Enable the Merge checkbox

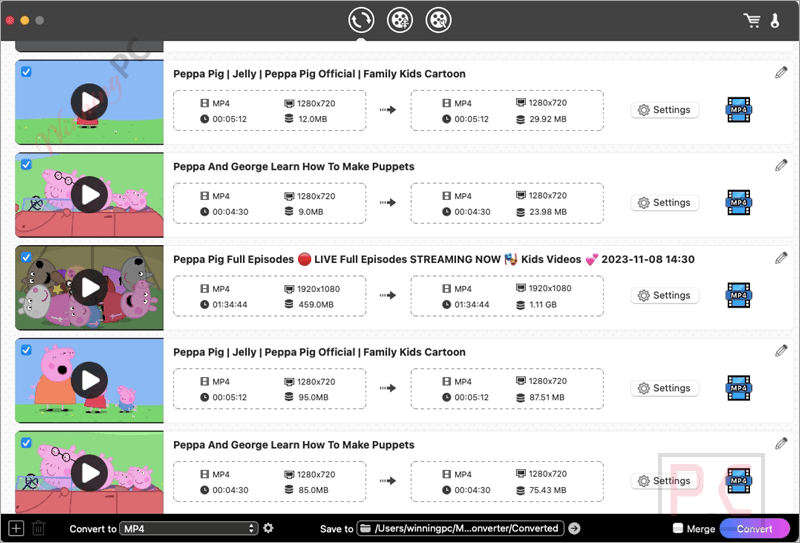[x=678, y=528]
